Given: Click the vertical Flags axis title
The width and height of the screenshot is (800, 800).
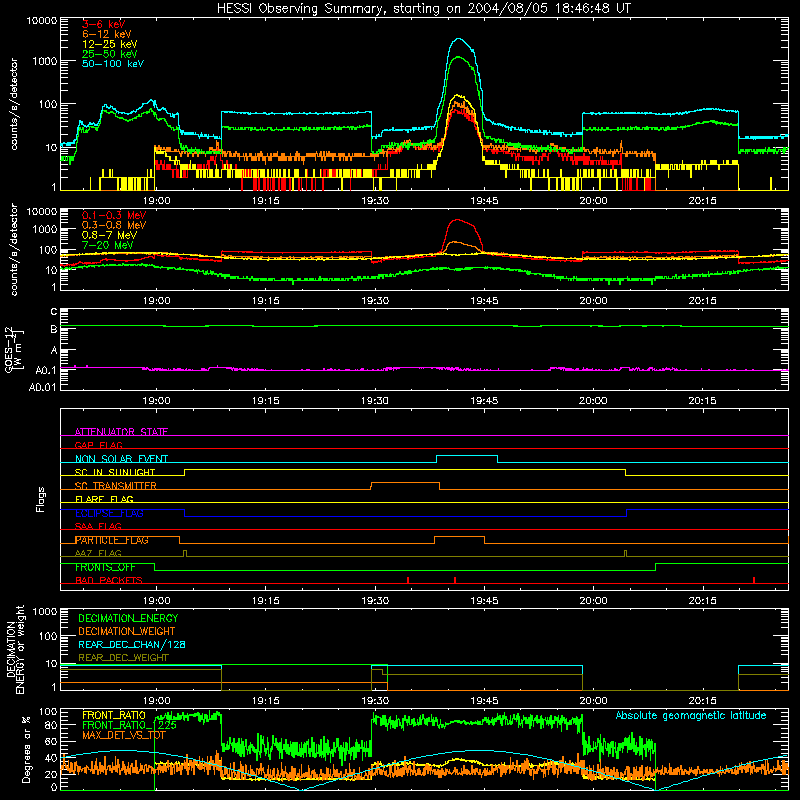Looking at the screenshot, I should (40, 499).
